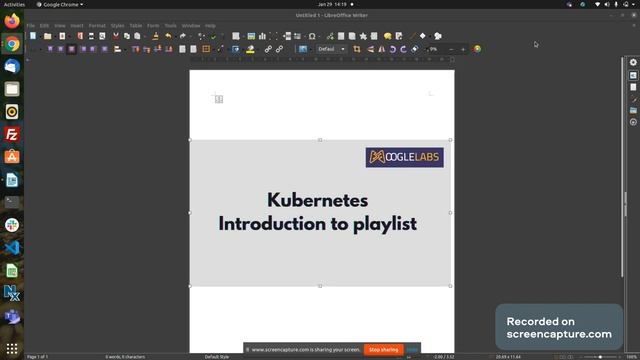Screen dimensions: 640x360
Task: Click the Basic Shapes diamond icon
Action: tap(422, 36)
